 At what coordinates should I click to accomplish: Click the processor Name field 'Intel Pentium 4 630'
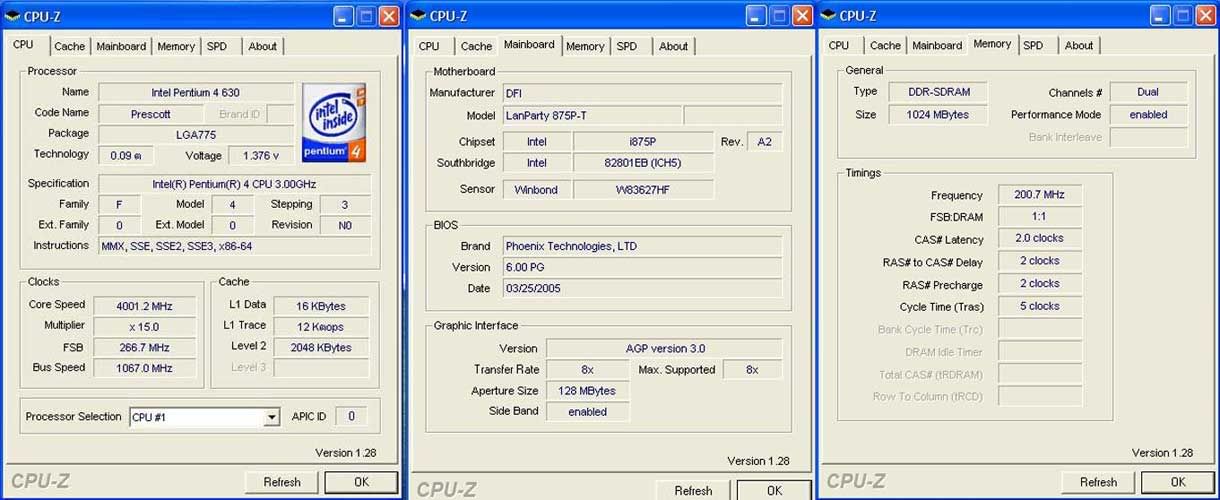tap(196, 92)
